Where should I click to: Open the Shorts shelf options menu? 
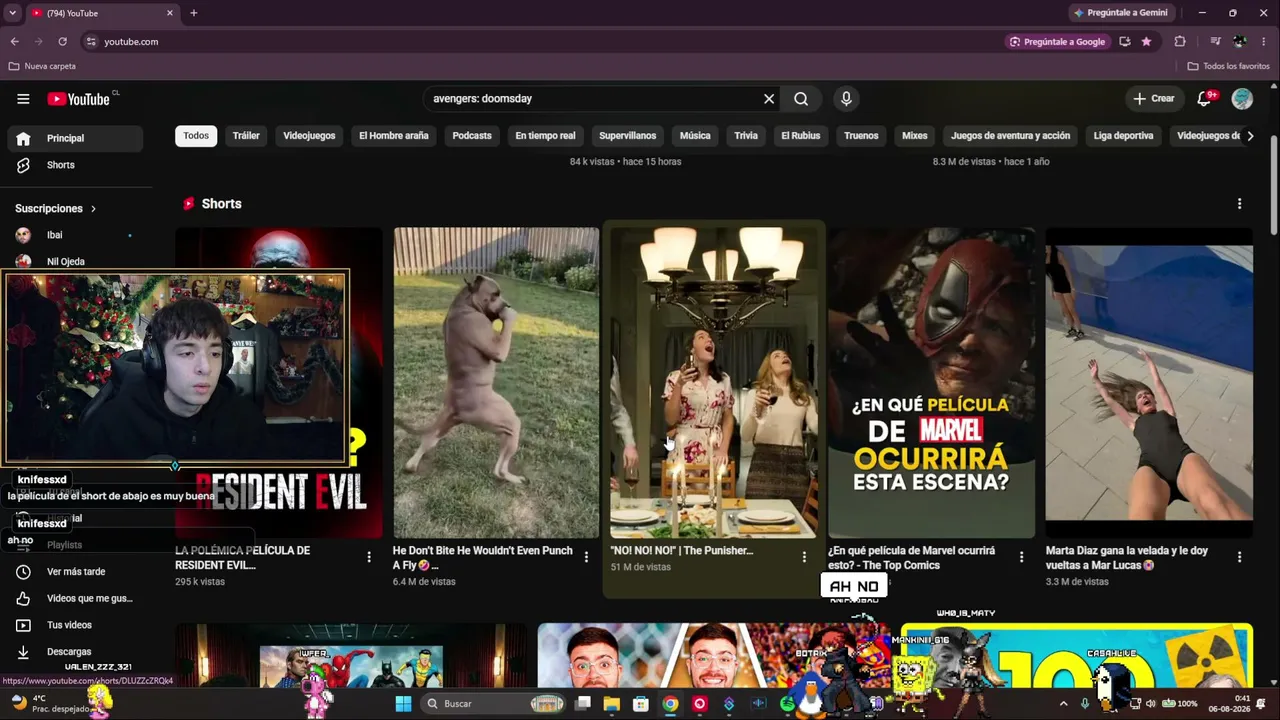(1240, 204)
